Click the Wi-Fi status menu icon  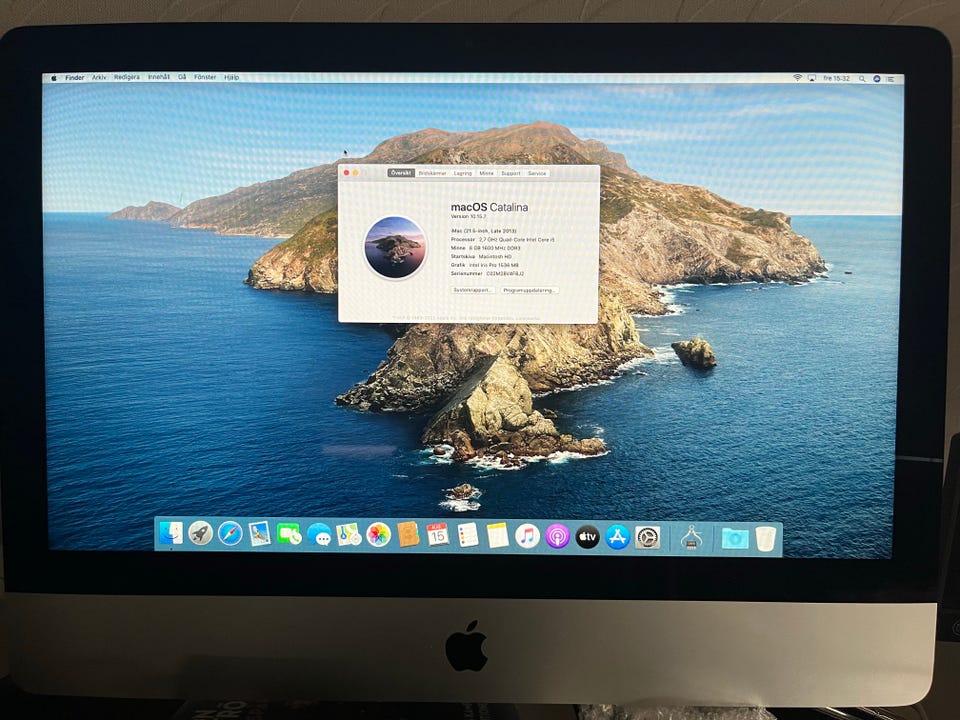pyautogui.click(x=798, y=78)
